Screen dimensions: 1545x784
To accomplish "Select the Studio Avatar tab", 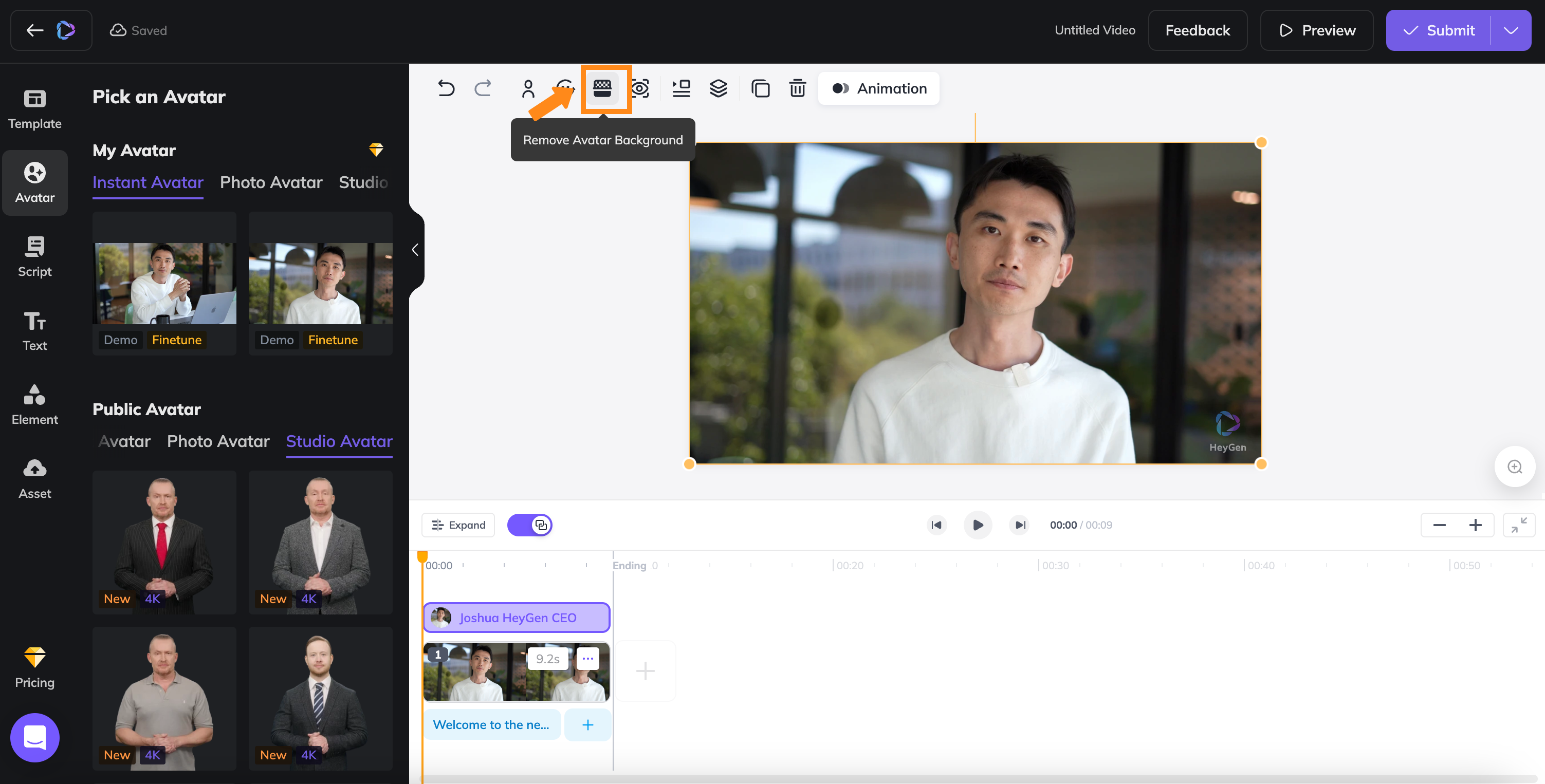I will (x=339, y=441).
